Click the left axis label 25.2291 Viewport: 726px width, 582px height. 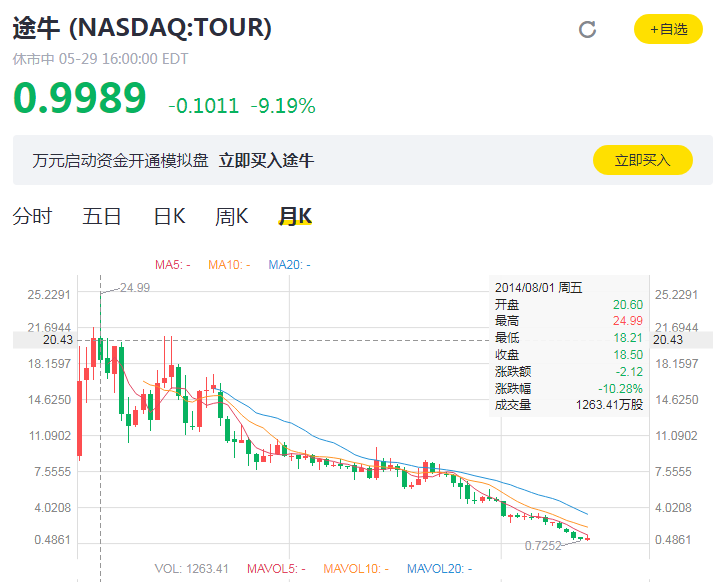pyautogui.click(x=49, y=295)
